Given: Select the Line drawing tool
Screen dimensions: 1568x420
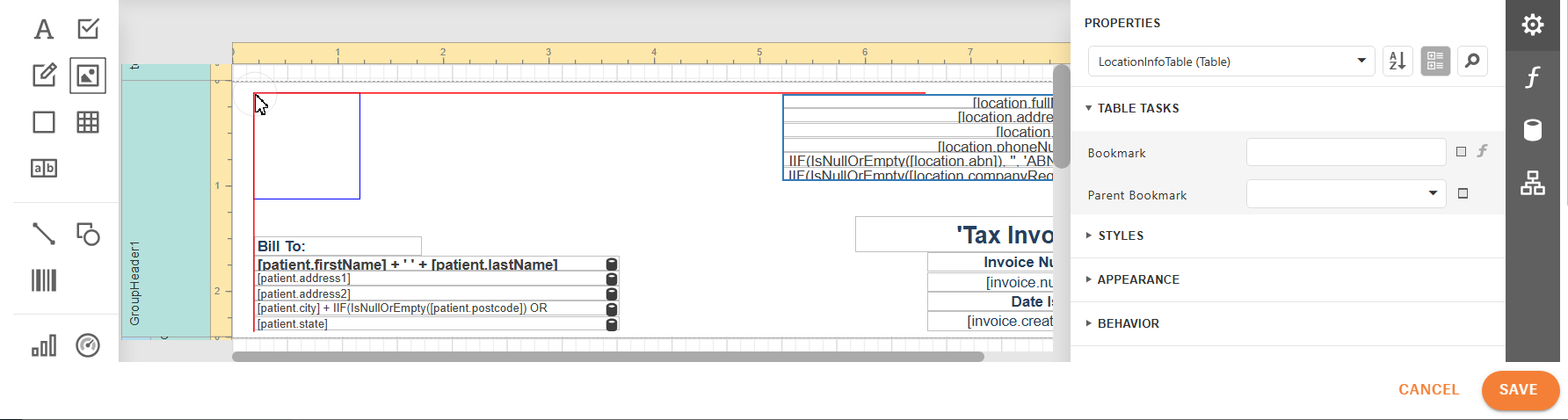Looking at the screenshot, I should click(x=43, y=234).
